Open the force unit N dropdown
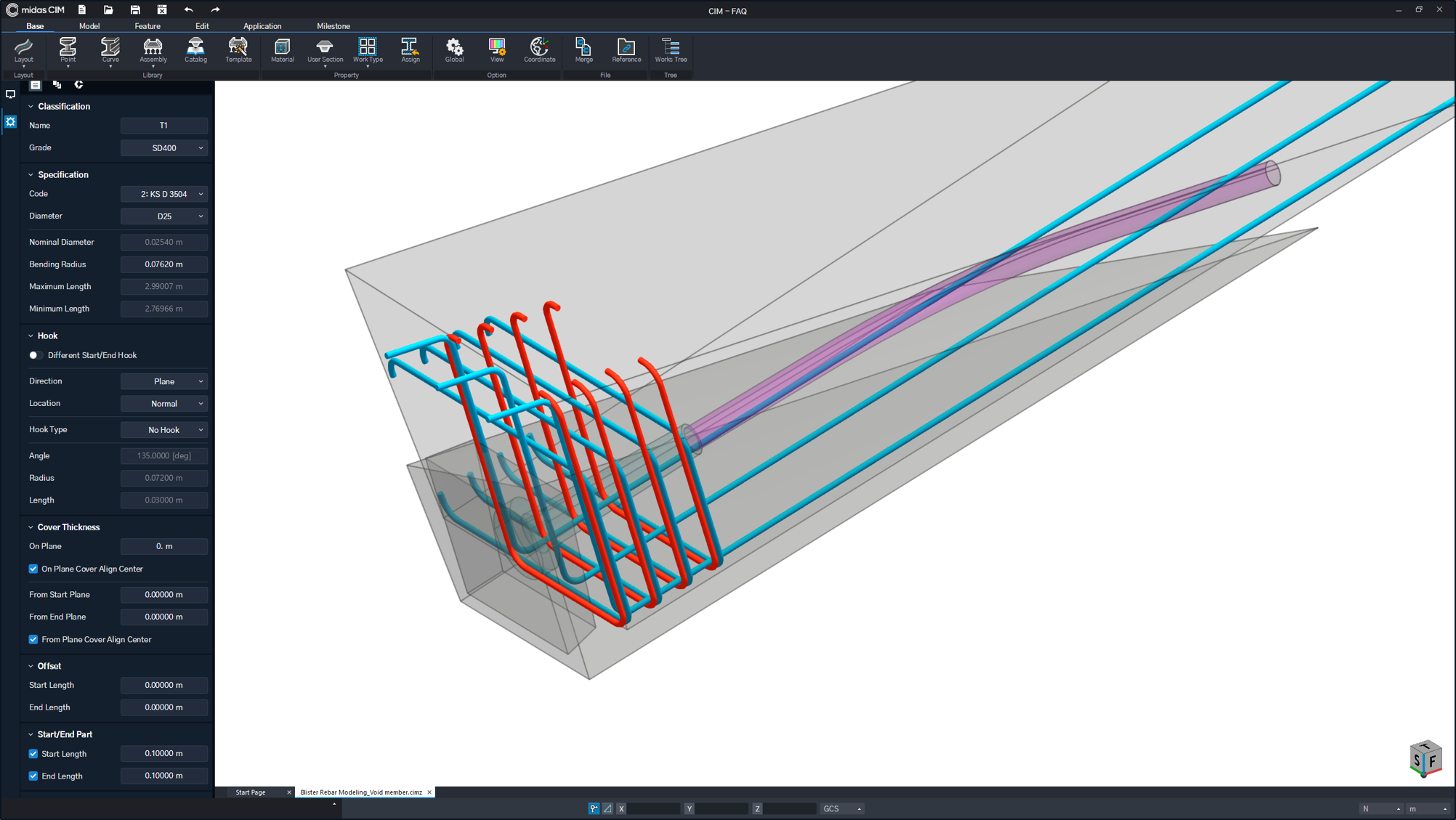1456x820 pixels. coord(1381,808)
